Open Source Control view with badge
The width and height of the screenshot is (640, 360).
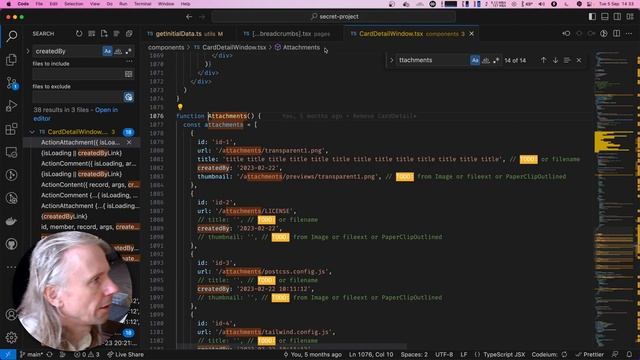pos(11,83)
